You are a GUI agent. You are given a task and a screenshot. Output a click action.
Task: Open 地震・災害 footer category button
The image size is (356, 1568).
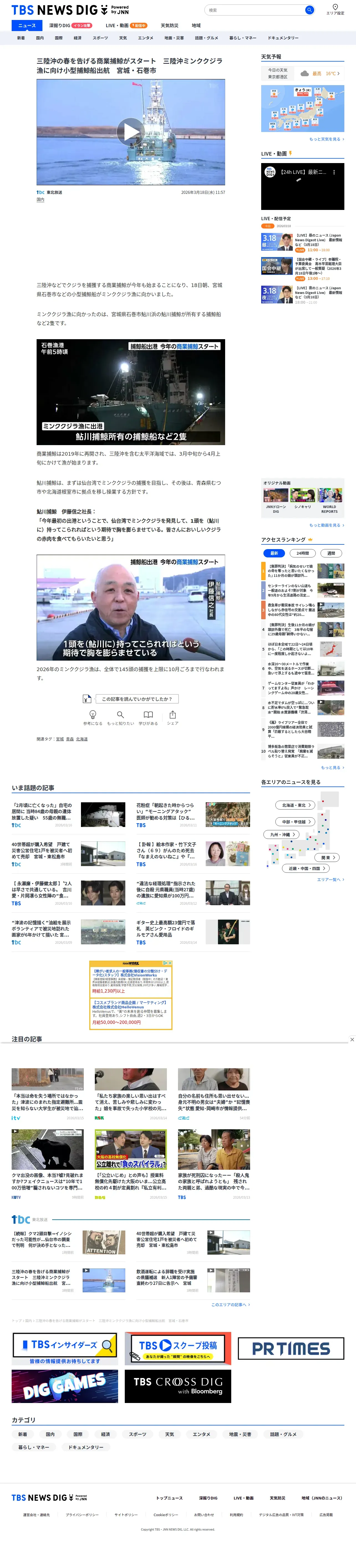(240, 1434)
